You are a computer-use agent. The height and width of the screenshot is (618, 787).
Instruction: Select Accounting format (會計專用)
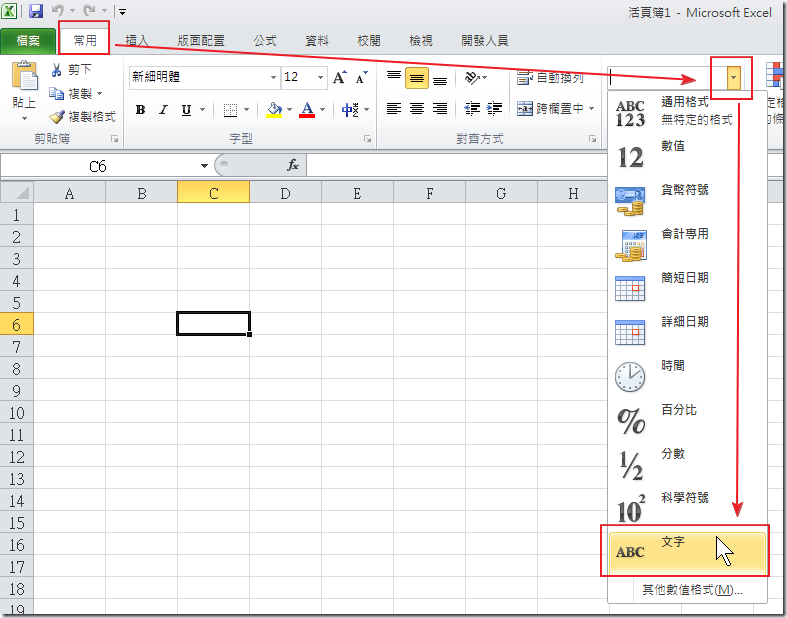687,244
